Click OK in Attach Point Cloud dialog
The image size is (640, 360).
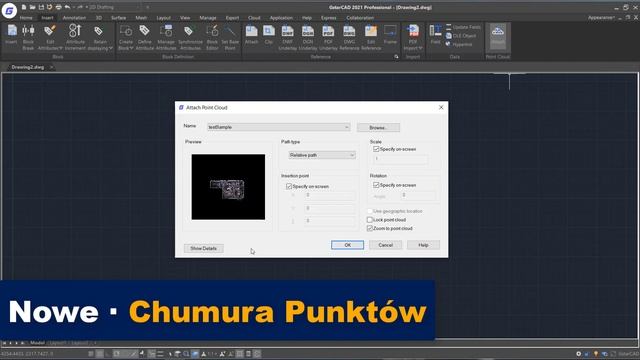coord(347,245)
